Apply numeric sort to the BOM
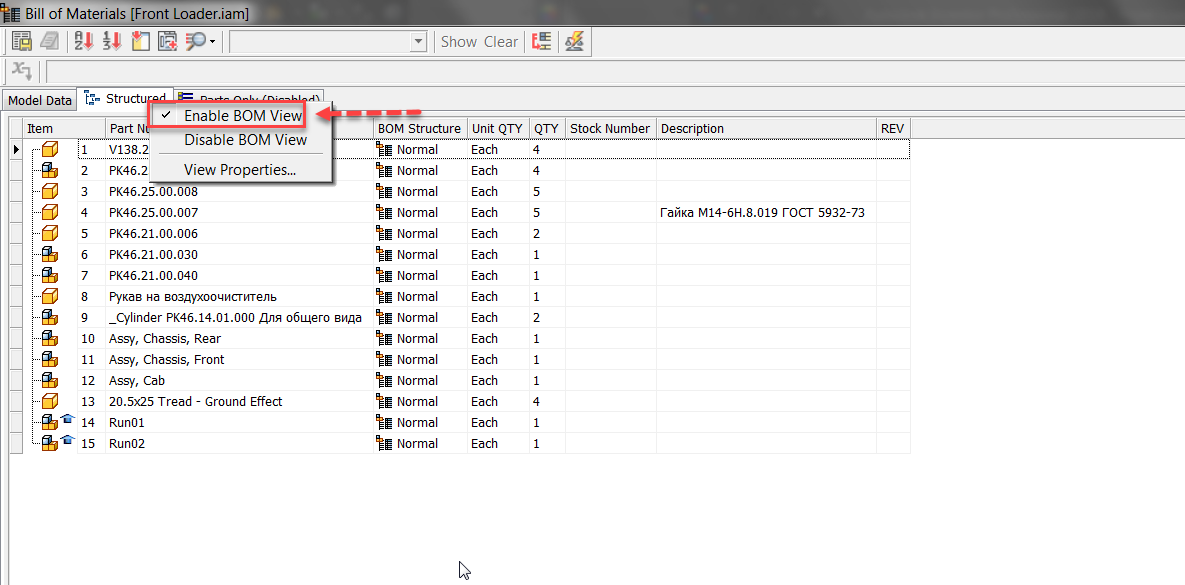1185x585 pixels. tap(112, 41)
